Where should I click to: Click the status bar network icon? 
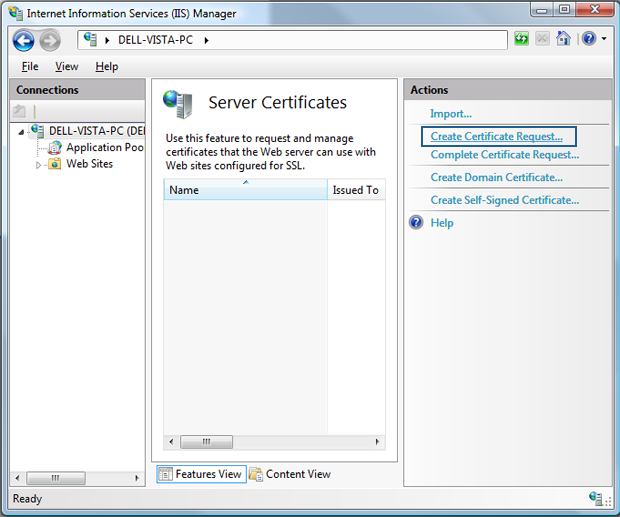(x=597, y=498)
